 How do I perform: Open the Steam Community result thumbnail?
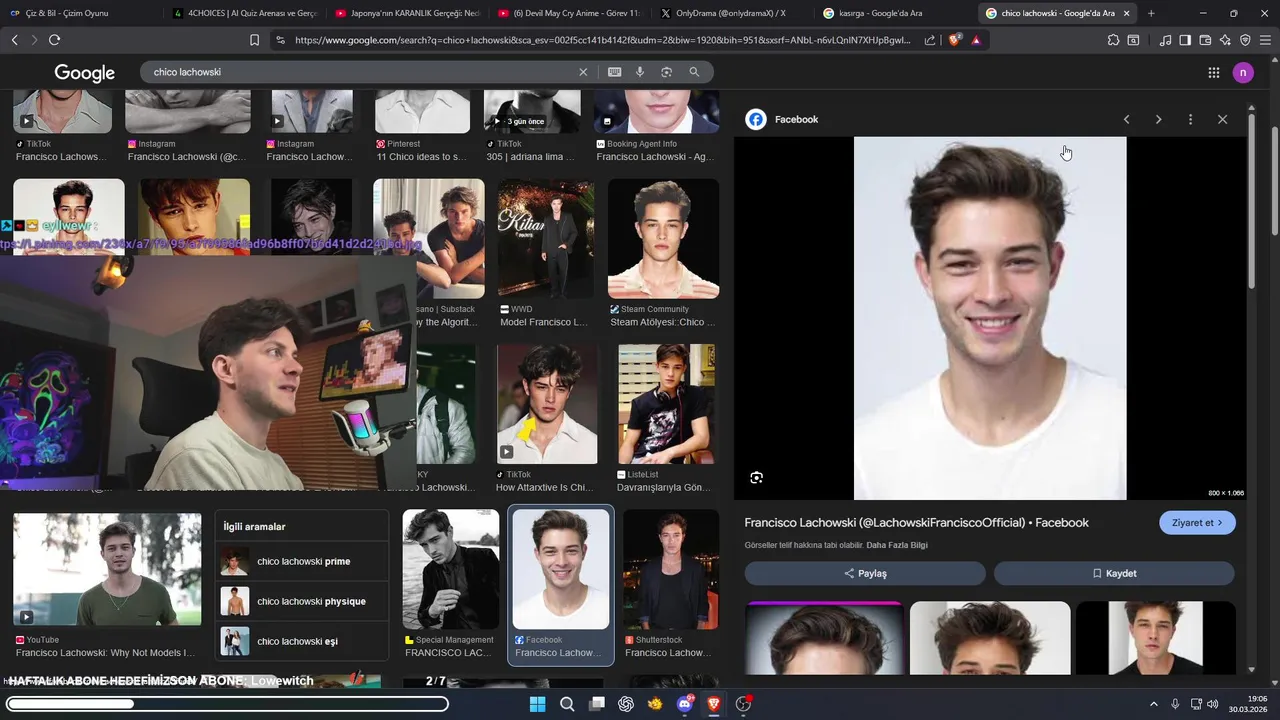coord(663,239)
